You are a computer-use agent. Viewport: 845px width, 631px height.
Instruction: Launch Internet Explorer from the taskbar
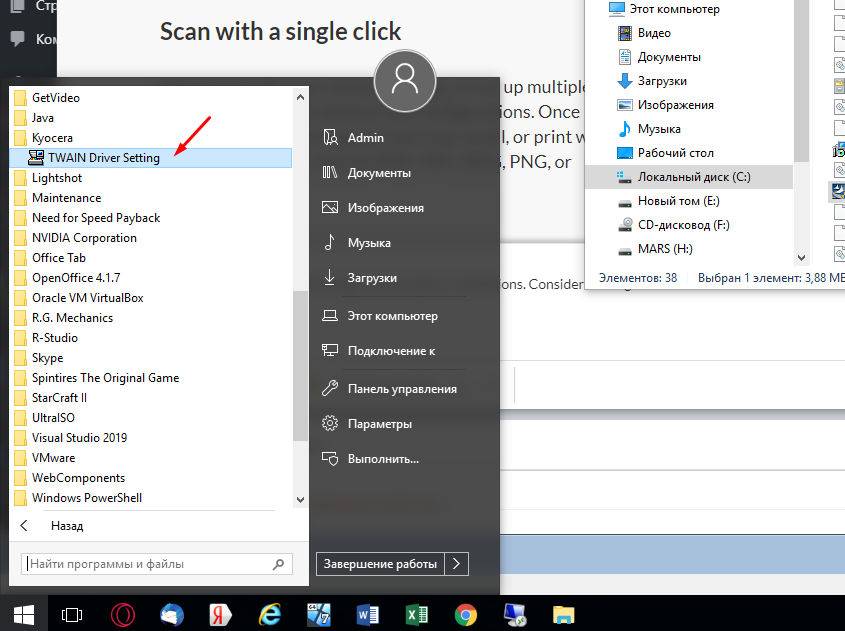pyautogui.click(x=270, y=614)
